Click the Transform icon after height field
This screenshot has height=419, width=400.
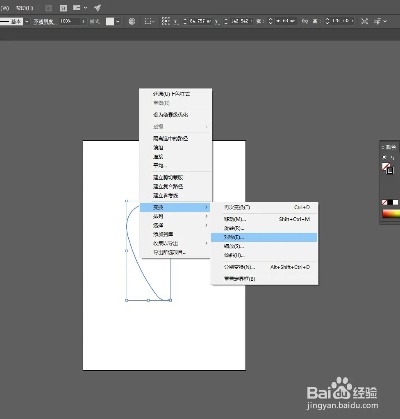click(365, 21)
